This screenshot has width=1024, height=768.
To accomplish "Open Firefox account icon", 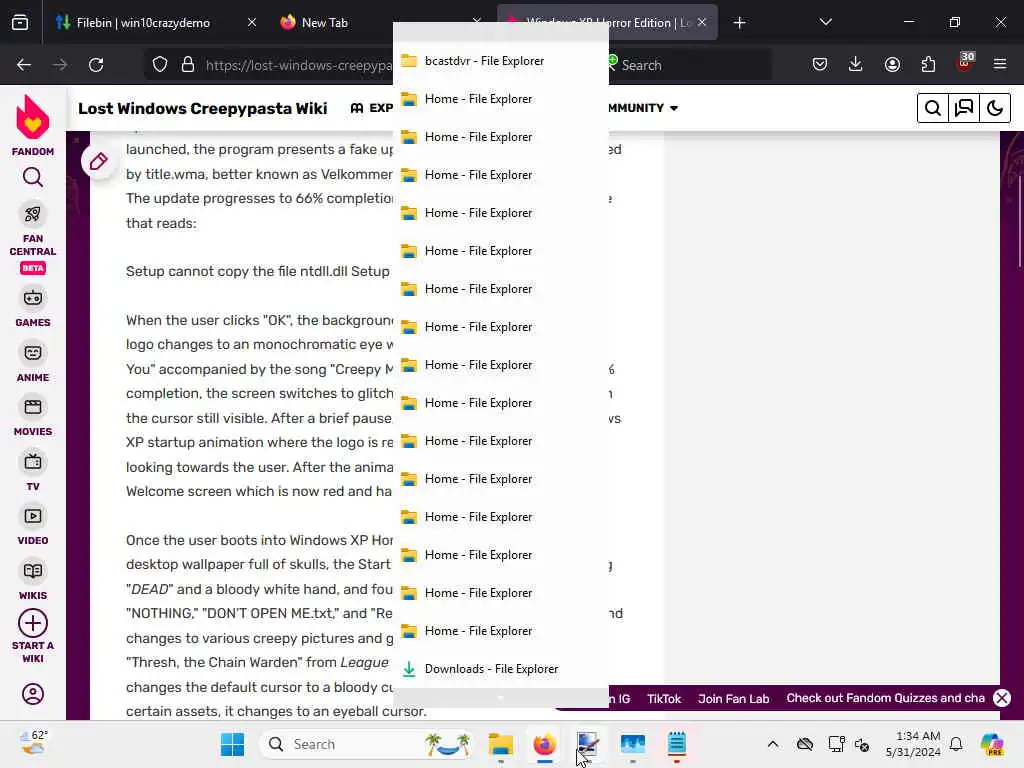I will click(892, 64).
